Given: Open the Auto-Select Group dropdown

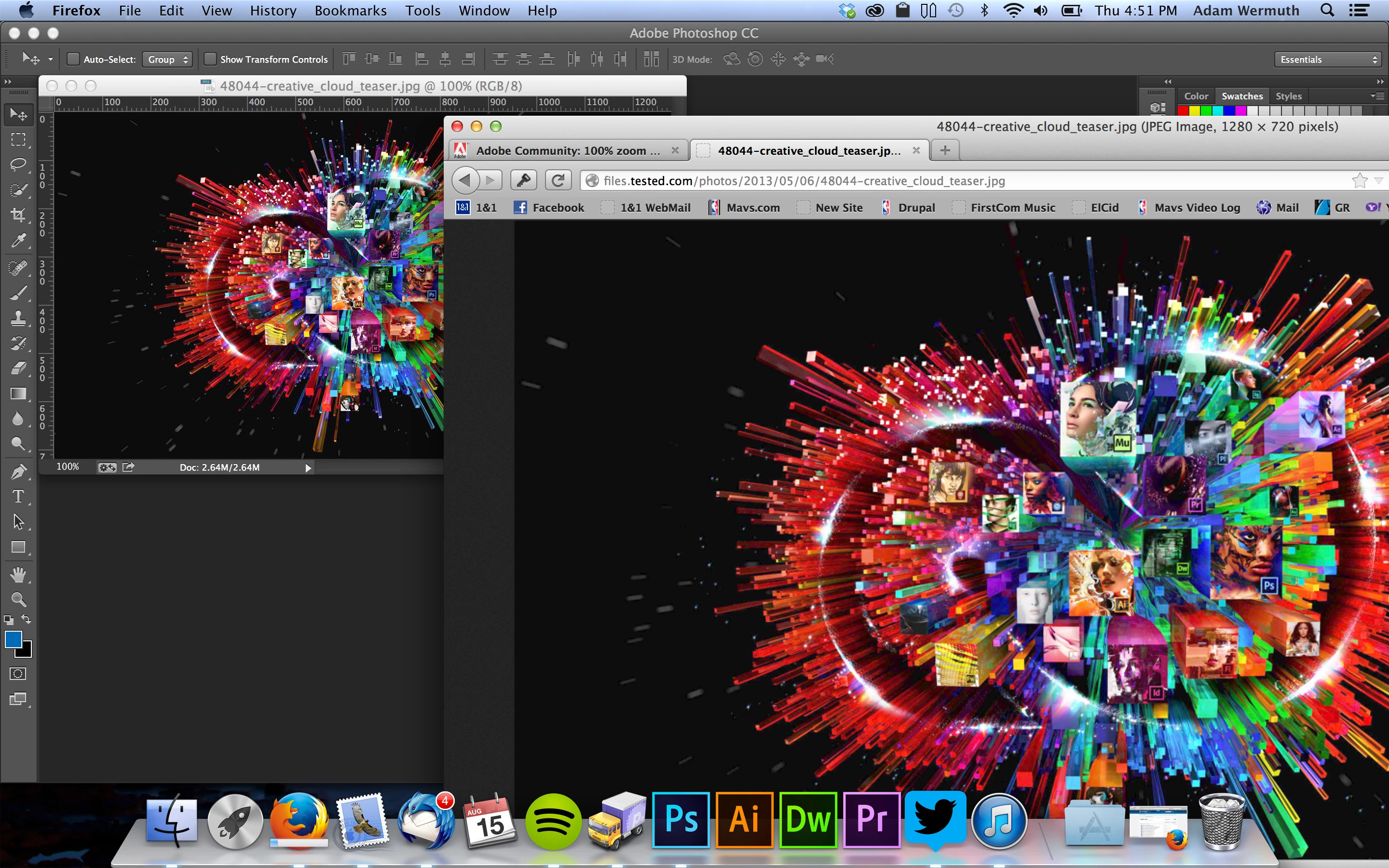Looking at the screenshot, I should tap(167, 59).
